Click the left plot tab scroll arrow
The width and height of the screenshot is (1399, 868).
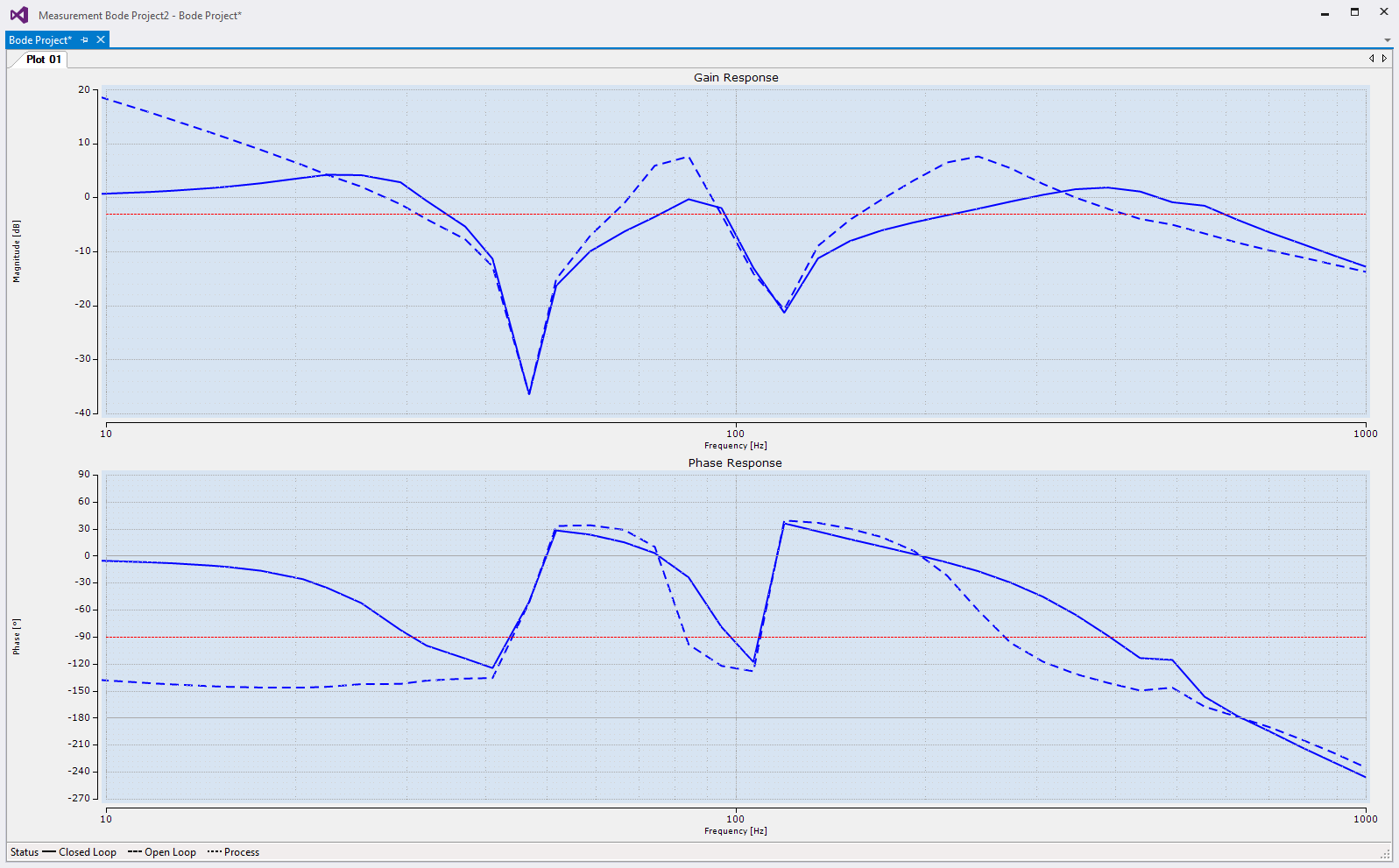[x=1372, y=59]
